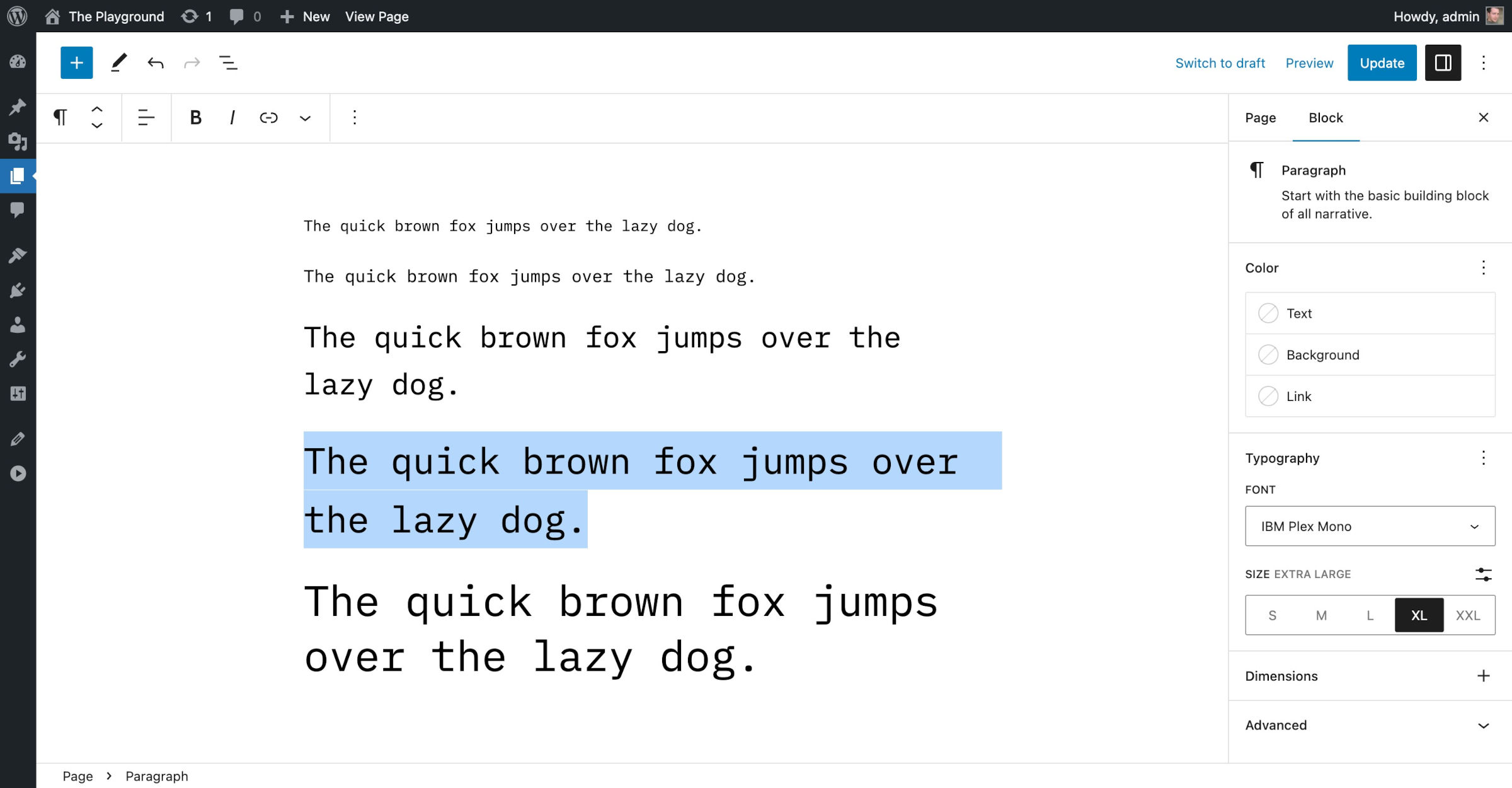This screenshot has height=788, width=1512.
Task: Toggle the block inserter plus button
Action: point(77,62)
